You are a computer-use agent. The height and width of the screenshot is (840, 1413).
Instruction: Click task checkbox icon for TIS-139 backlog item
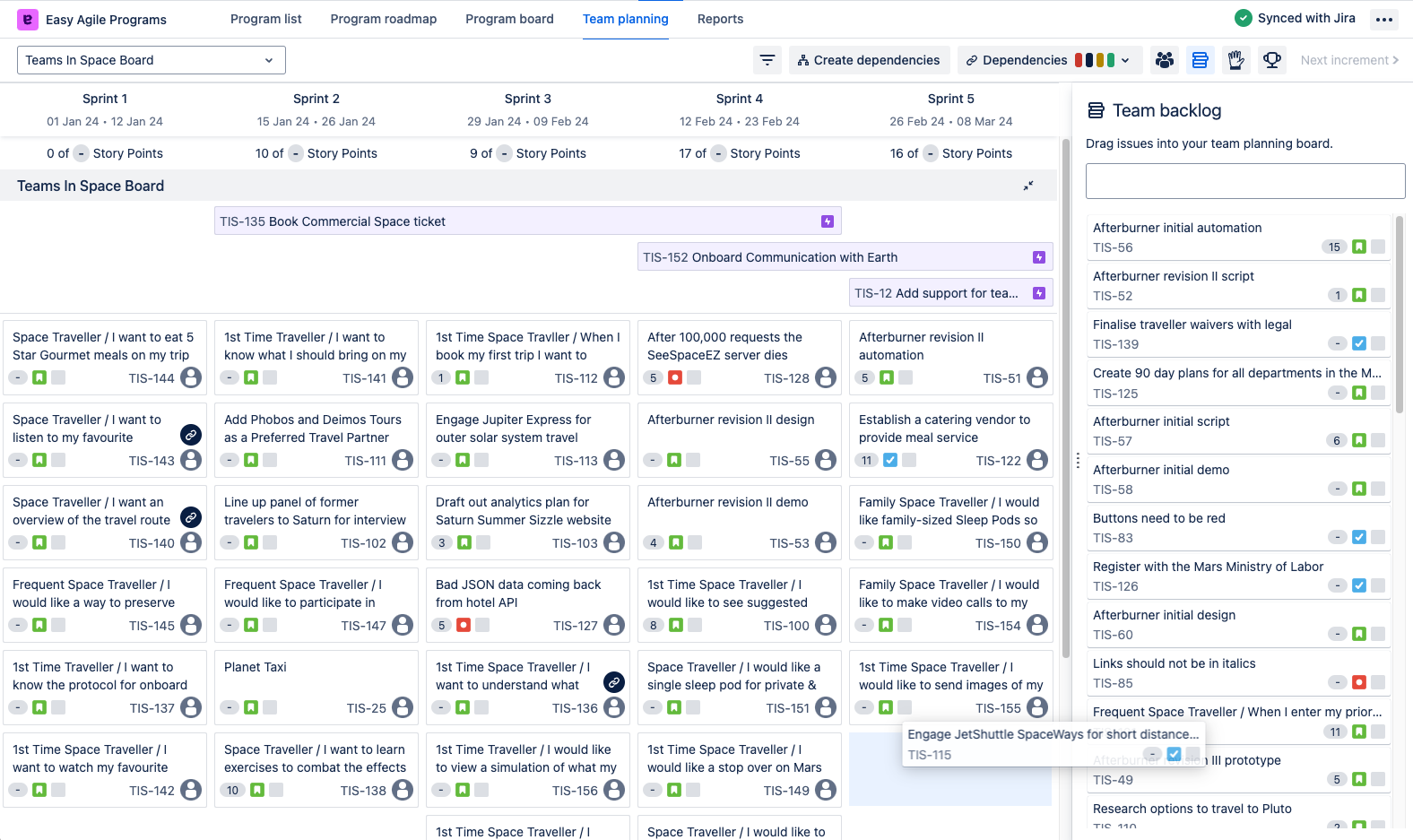(1359, 343)
